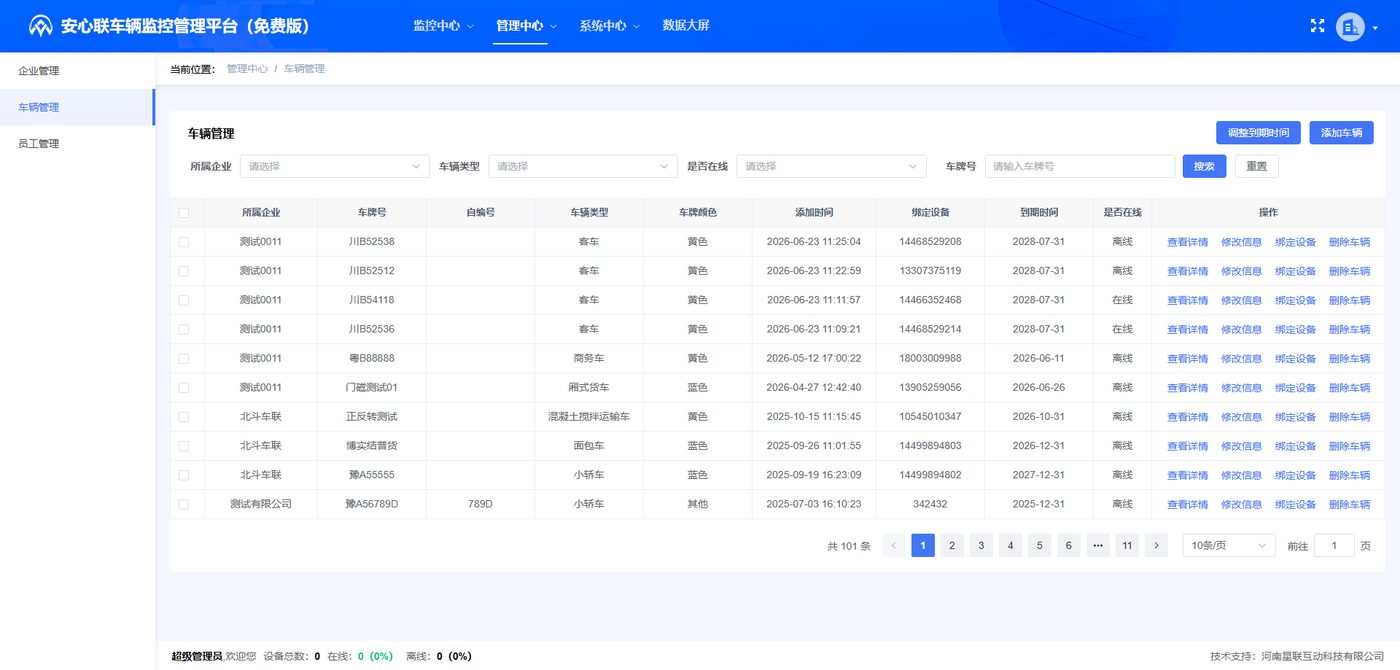Click 查看详情 for 粤B88888
The width and height of the screenshot is (1400, 670).
tap(1187, 358)
